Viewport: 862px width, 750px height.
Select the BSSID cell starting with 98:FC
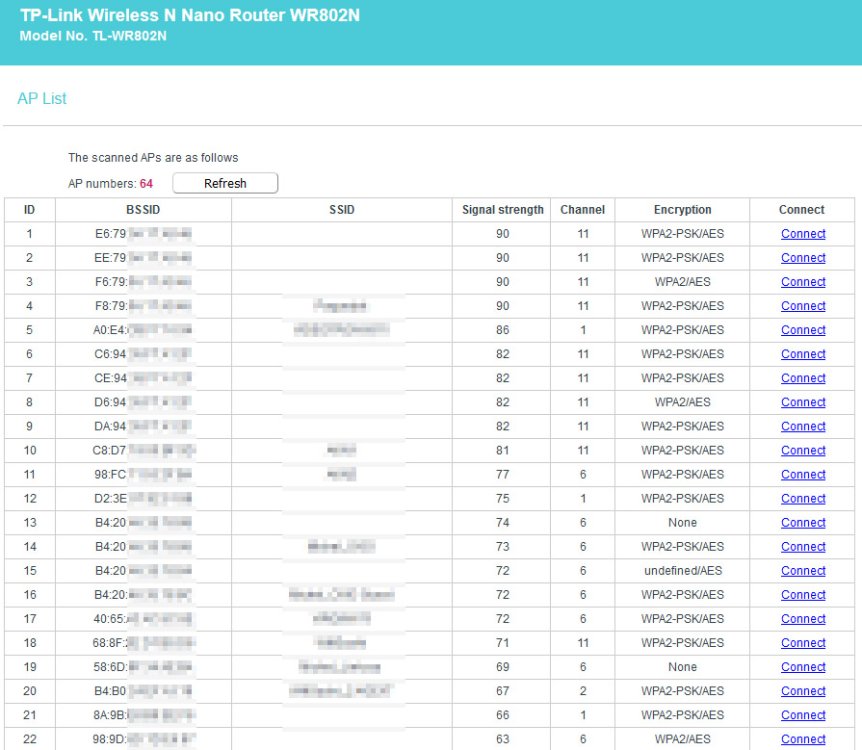tap(143, 475)
